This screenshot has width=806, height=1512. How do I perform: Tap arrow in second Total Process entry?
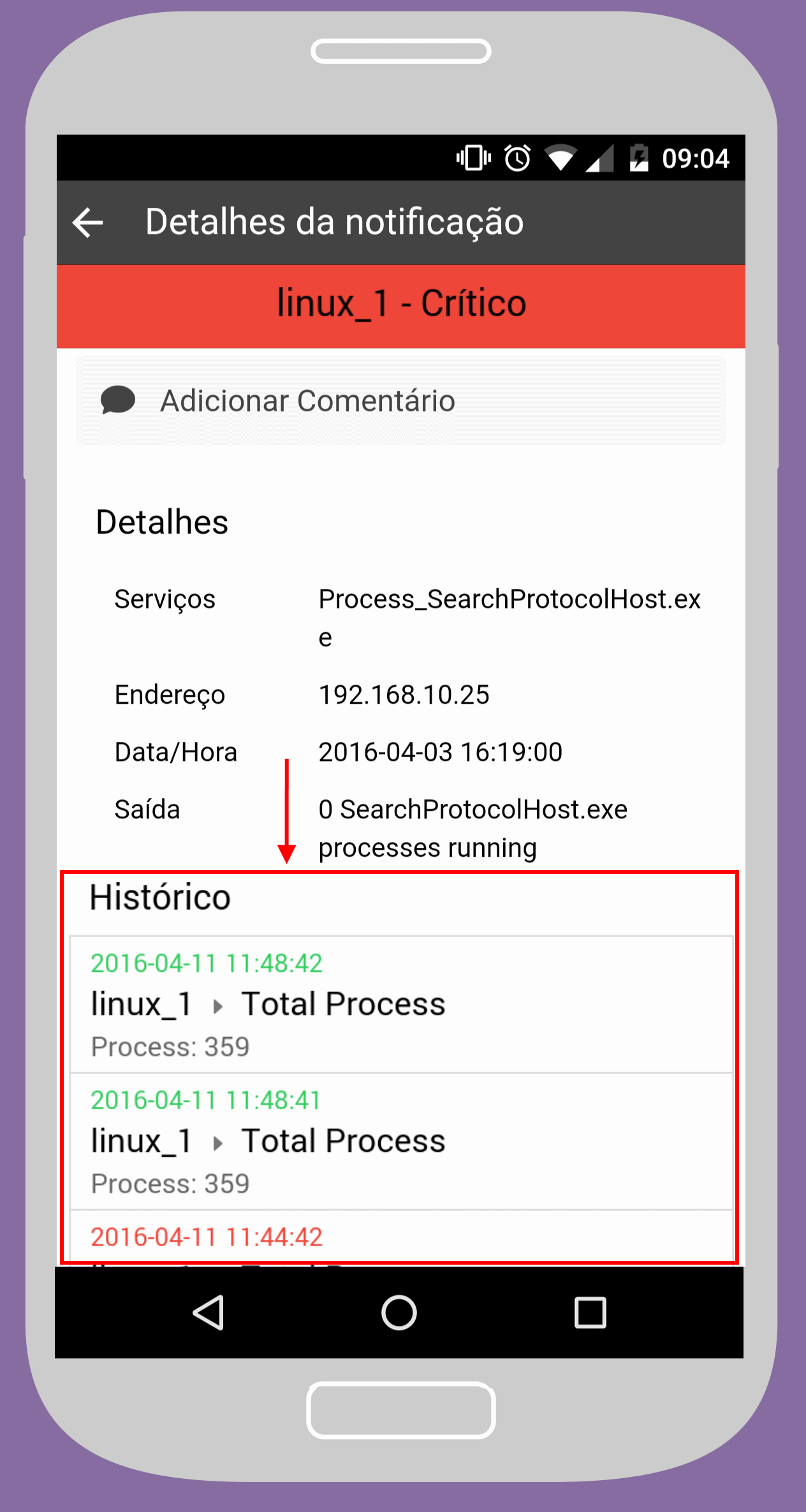tap(217, 1144)
